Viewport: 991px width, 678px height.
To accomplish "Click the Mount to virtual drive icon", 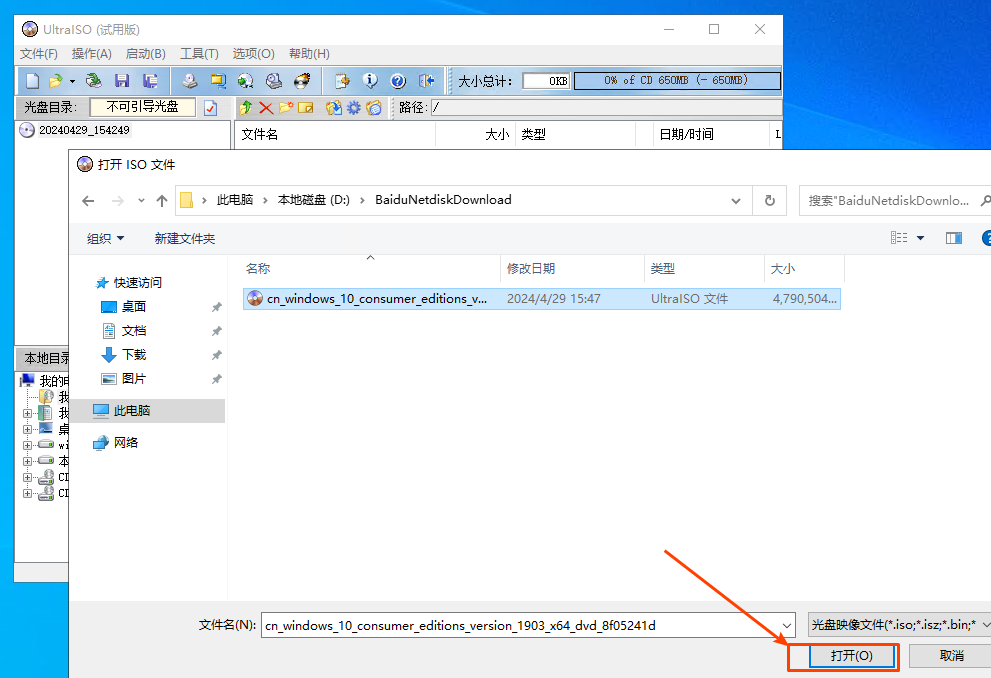I will point(274,81).
